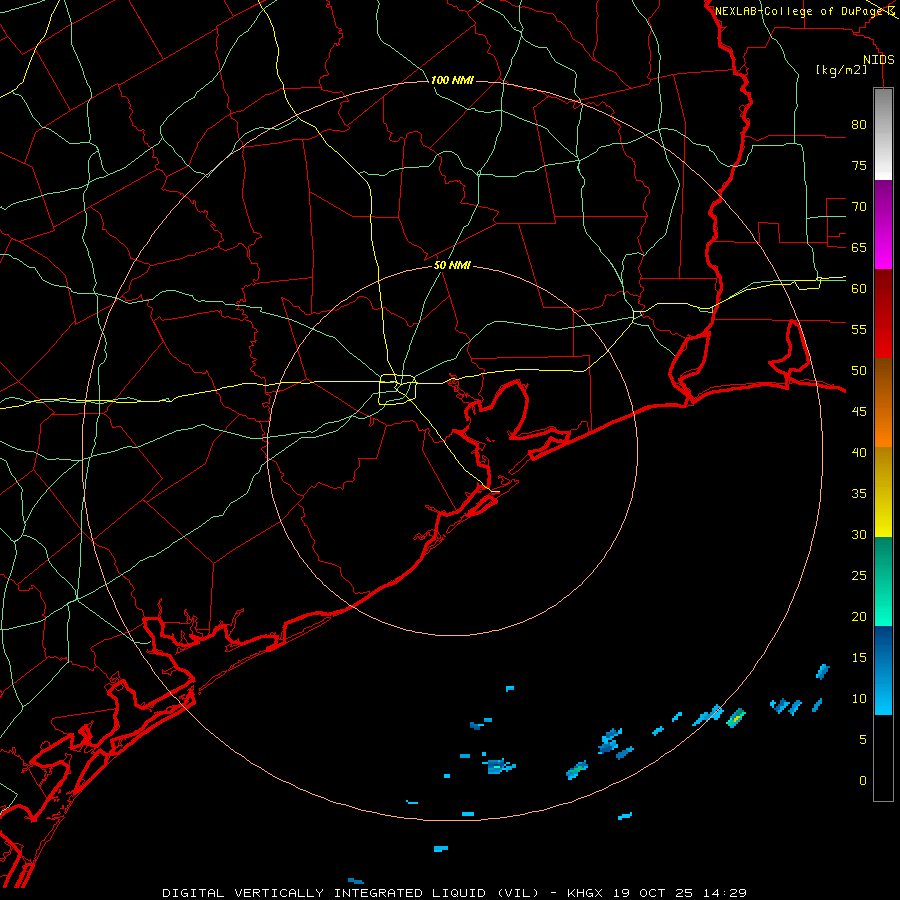This screenshot has width=900, height=900.
Task: Click the 55 value on the VIL scale
Action: pos(859,329)
